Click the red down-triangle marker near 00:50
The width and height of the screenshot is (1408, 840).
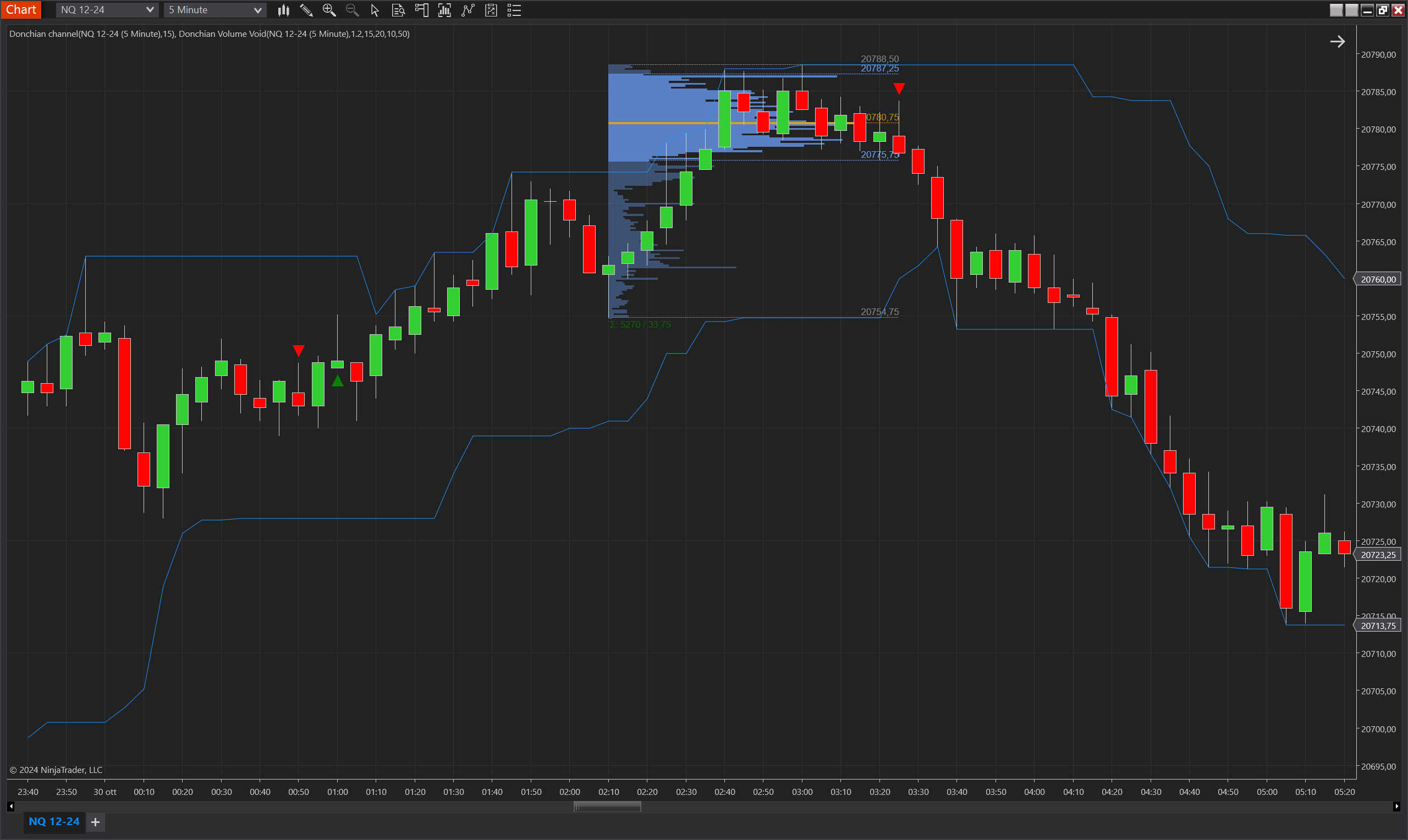[x=298, y=351]
